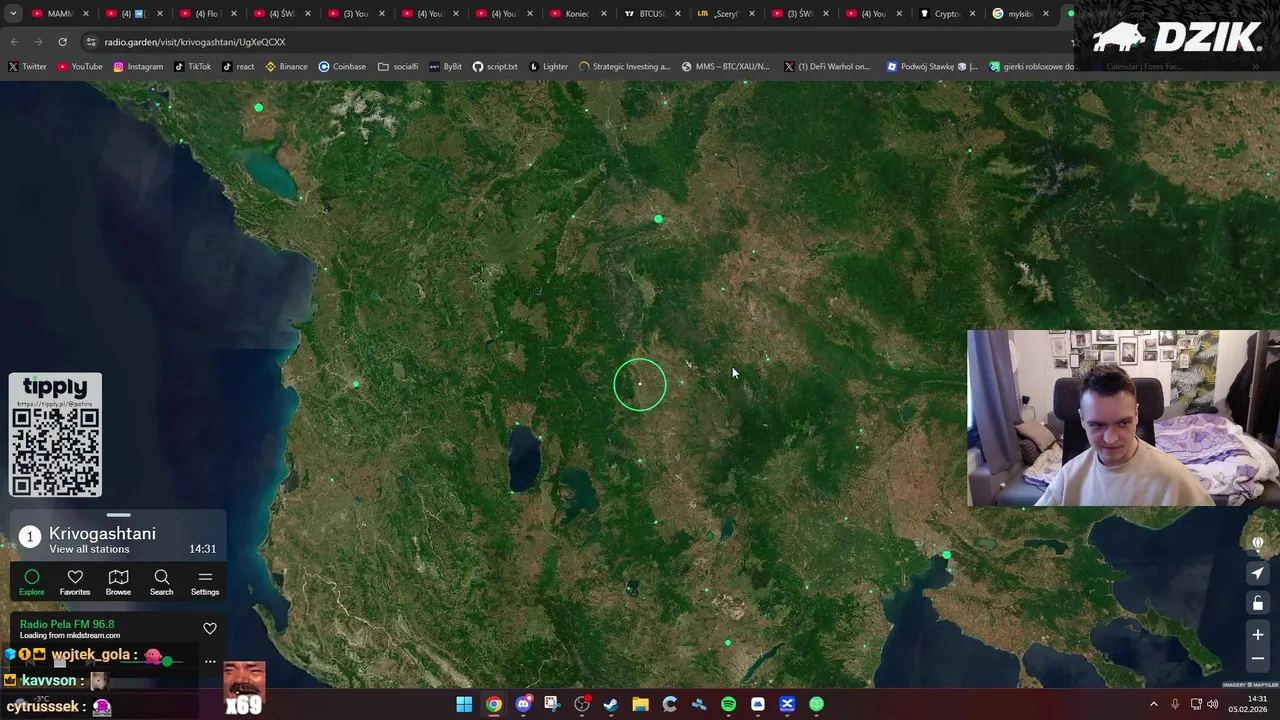The width and height of the screenshot is (1280, 720).
Task: Click the balloon icon above locate arrow
Action: coord(1258,543)
